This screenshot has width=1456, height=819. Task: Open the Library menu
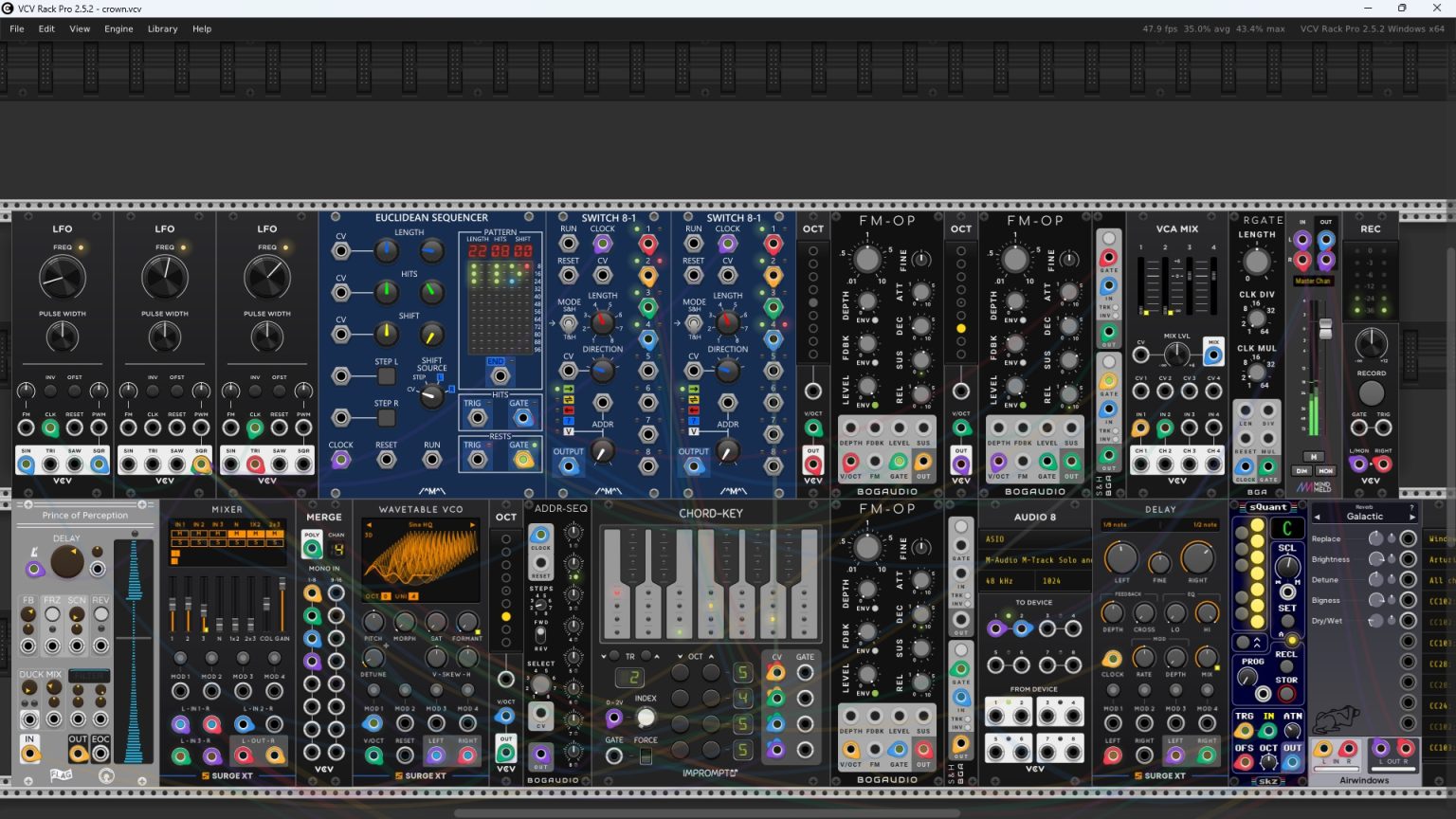(162, 28)
